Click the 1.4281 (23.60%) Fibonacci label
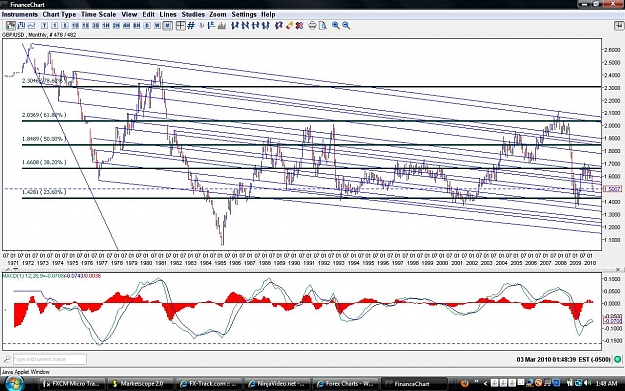Viewport: 625px width, 391px height. click(x=44, y=192)
